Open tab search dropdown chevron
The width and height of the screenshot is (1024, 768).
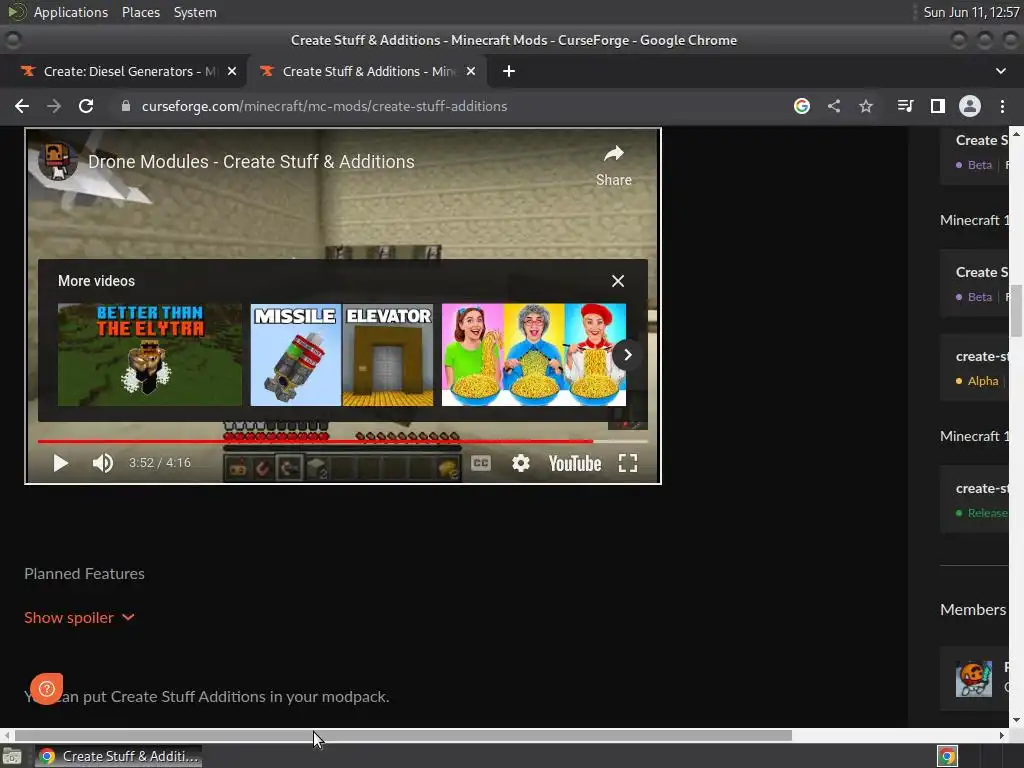pyautogui.click(x=1000, y=71)
